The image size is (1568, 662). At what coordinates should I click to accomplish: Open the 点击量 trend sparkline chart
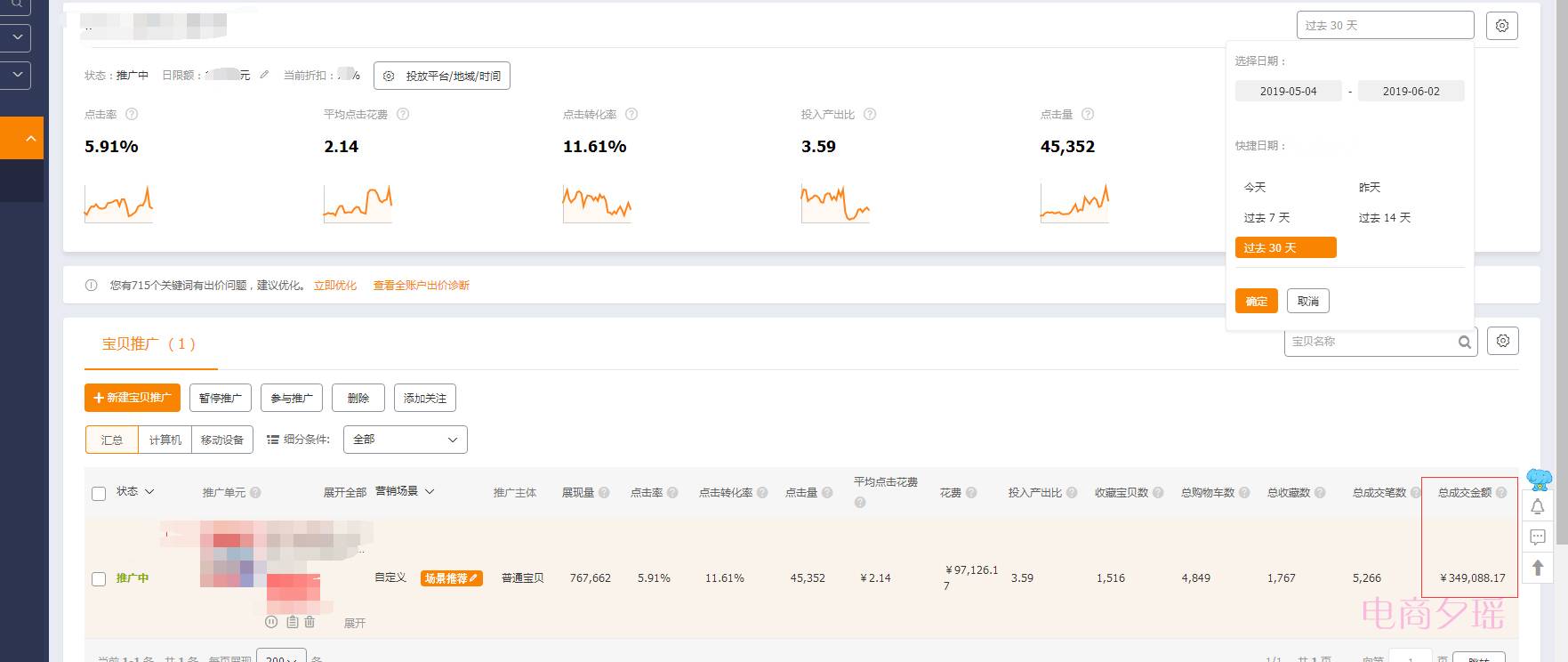pos(1074,202)
